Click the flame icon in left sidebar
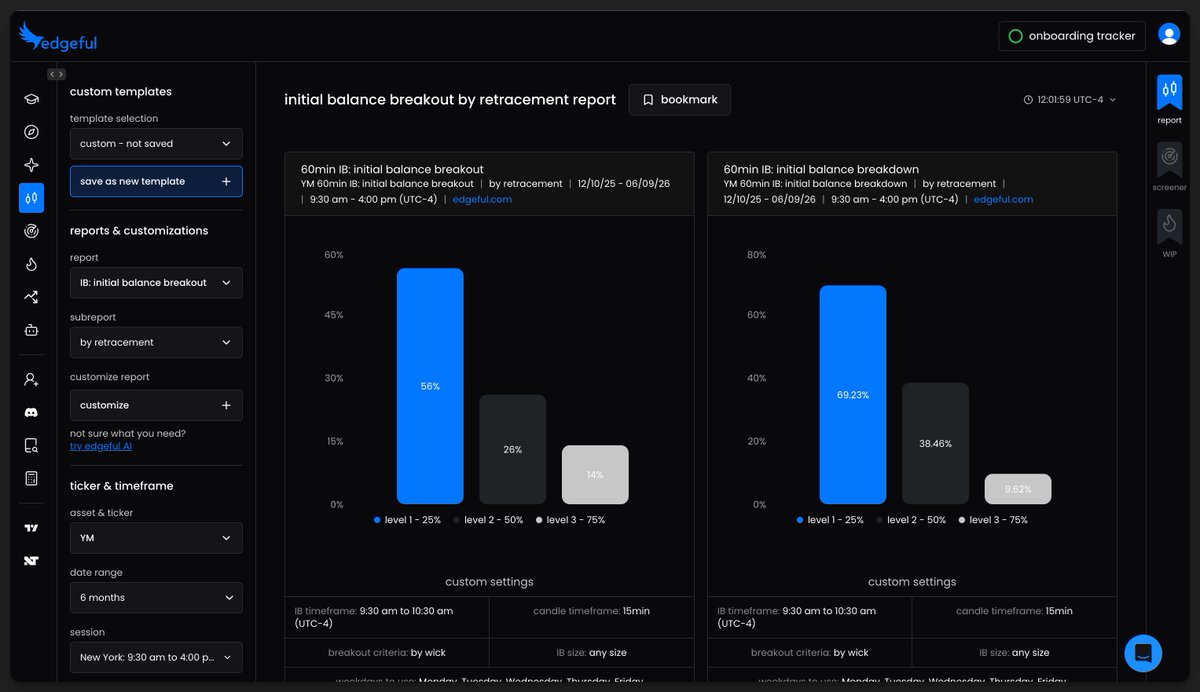The width and height of the screenshot is (1200, 692). tap(31, 264)
